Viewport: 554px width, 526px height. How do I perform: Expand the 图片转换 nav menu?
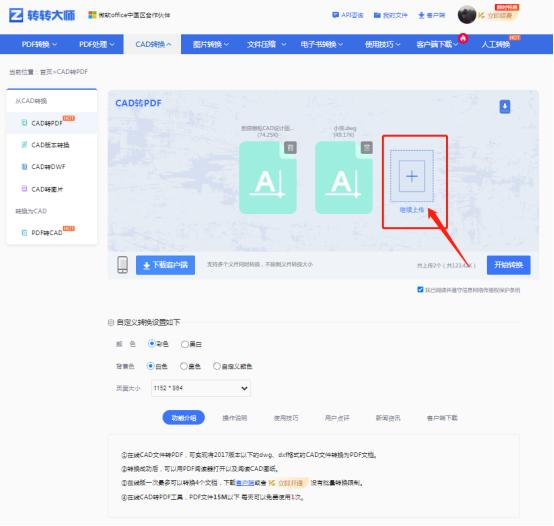[x=211, y=44]
